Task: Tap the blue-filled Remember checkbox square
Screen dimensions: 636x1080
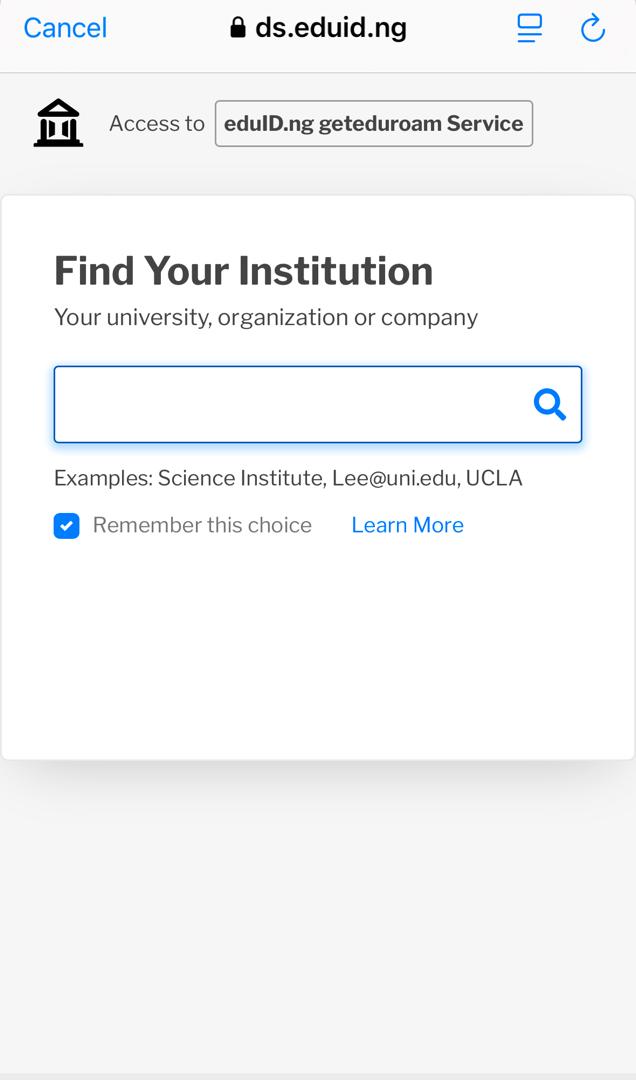Action: point(66,525)
